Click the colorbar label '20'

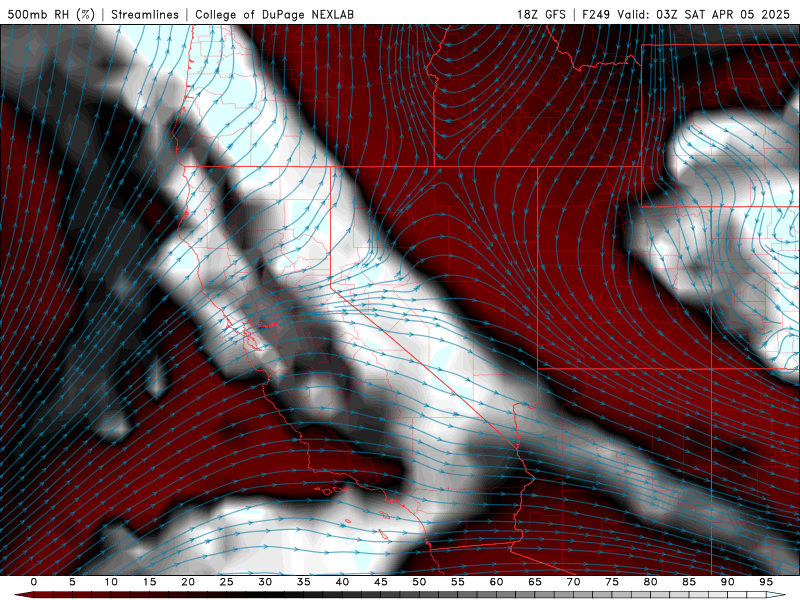coord(188,582)
